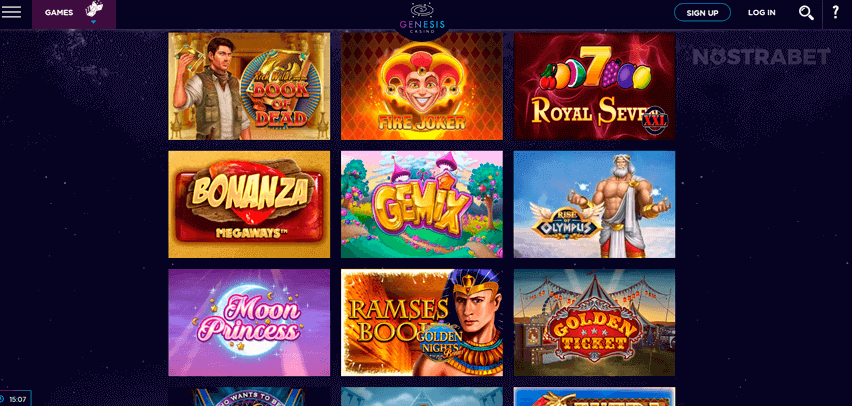Viewport: 852px width, 406px height.
Task: Open the Games menu tab
Action: coord(74,14)
